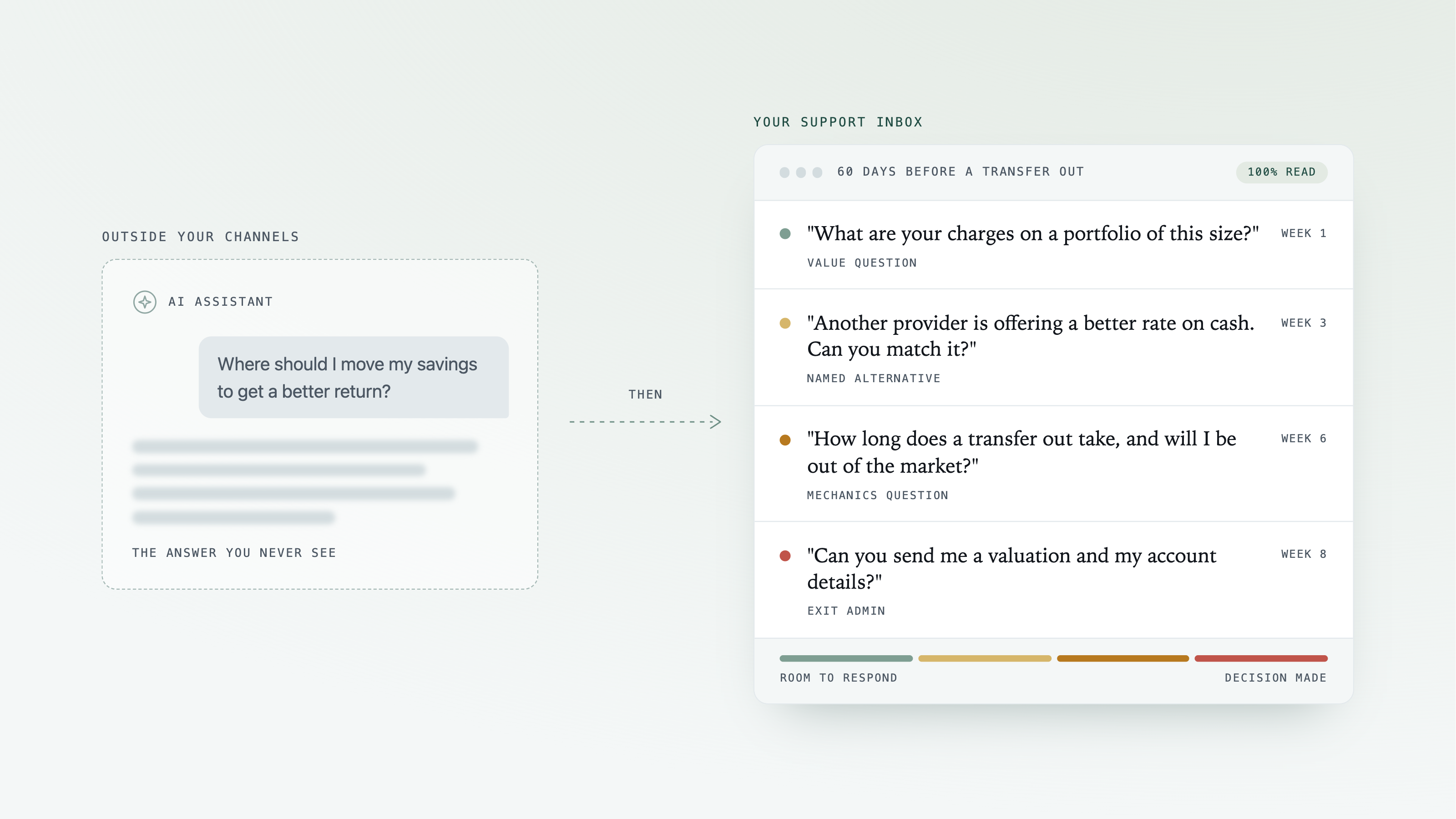Image resolution: width=1456 pixels, height=819 pixels.
Task: Click the green segment of the progress bar
Action: coord(846,658)
